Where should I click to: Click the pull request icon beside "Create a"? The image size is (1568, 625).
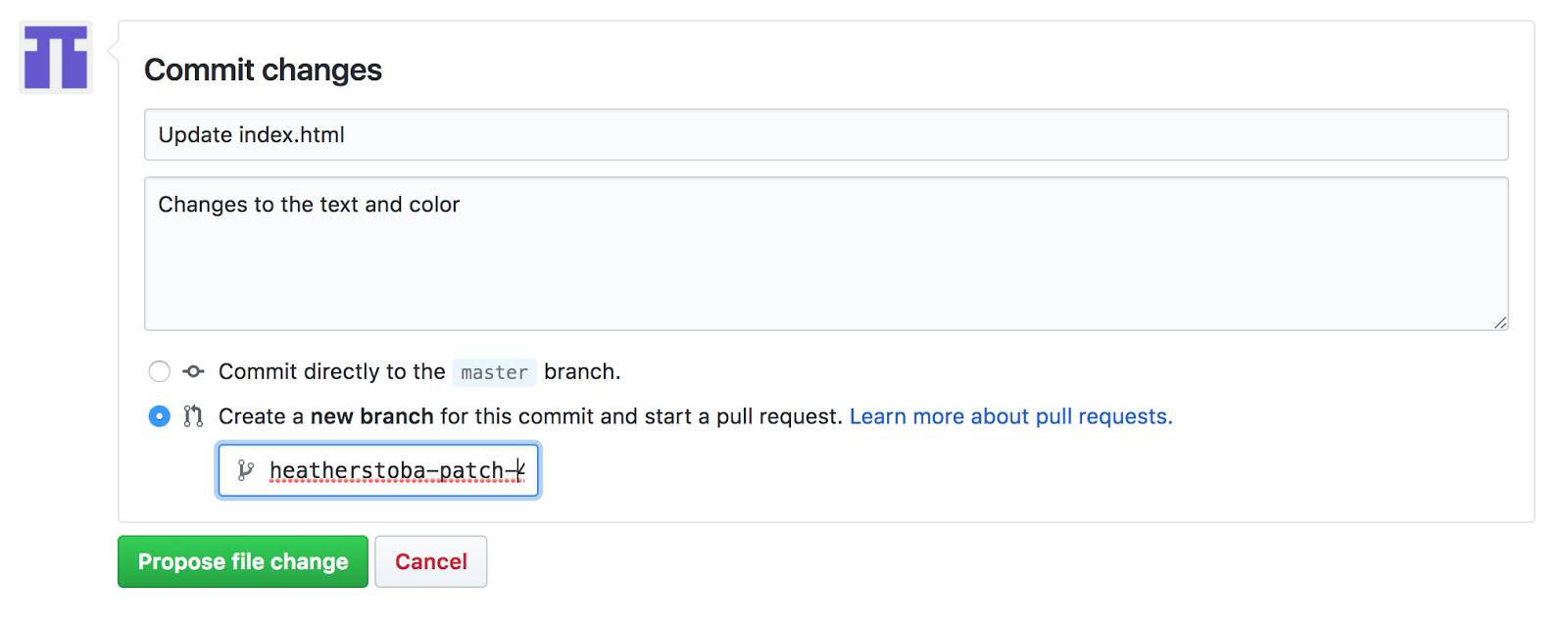[193, 416]
